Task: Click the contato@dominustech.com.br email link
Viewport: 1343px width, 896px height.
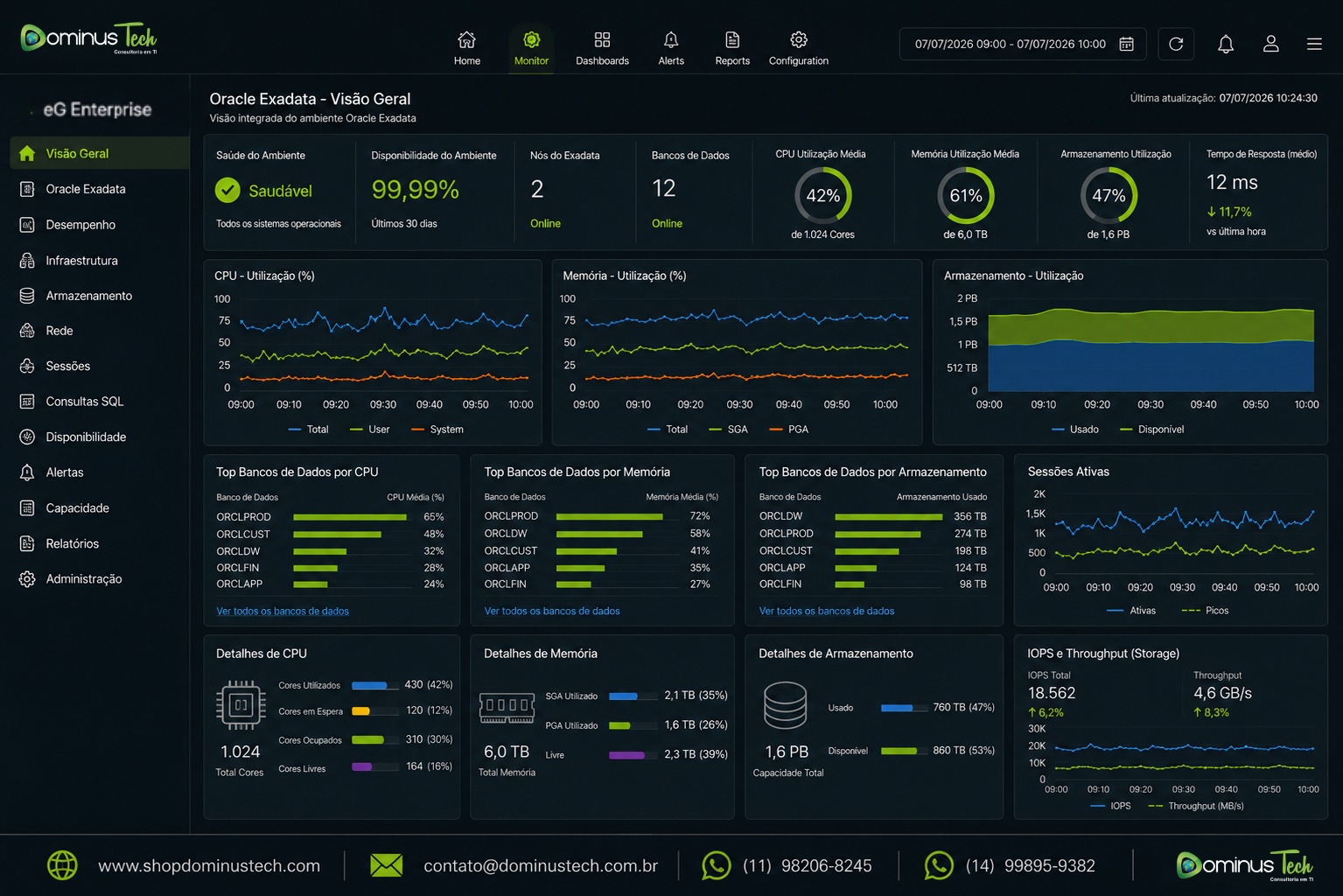Action: click(541, 865)
